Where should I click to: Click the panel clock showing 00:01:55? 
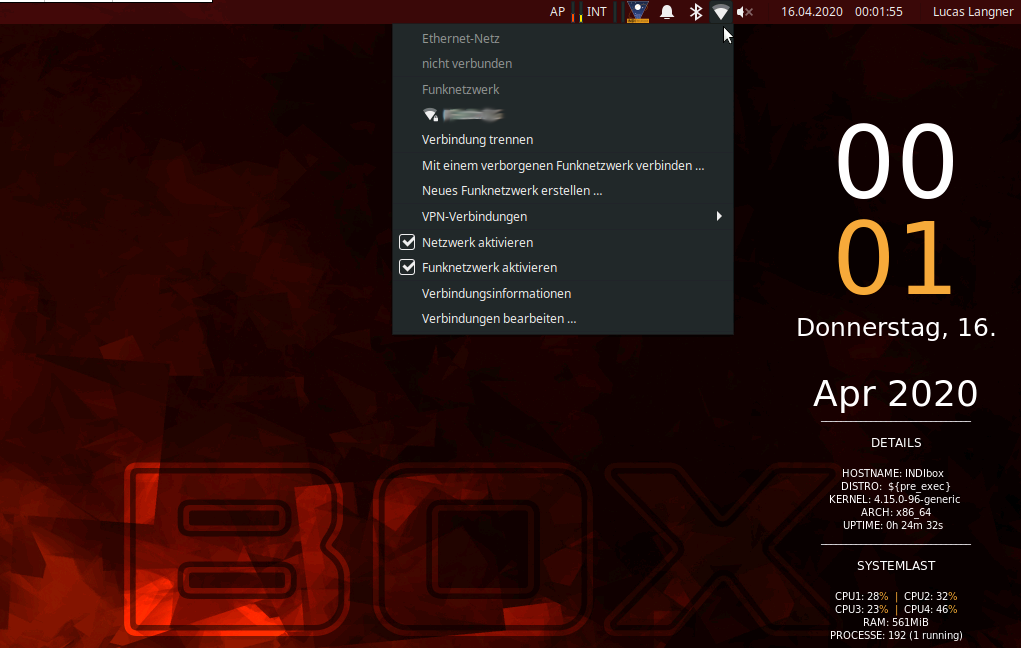[x=879, y=12]
